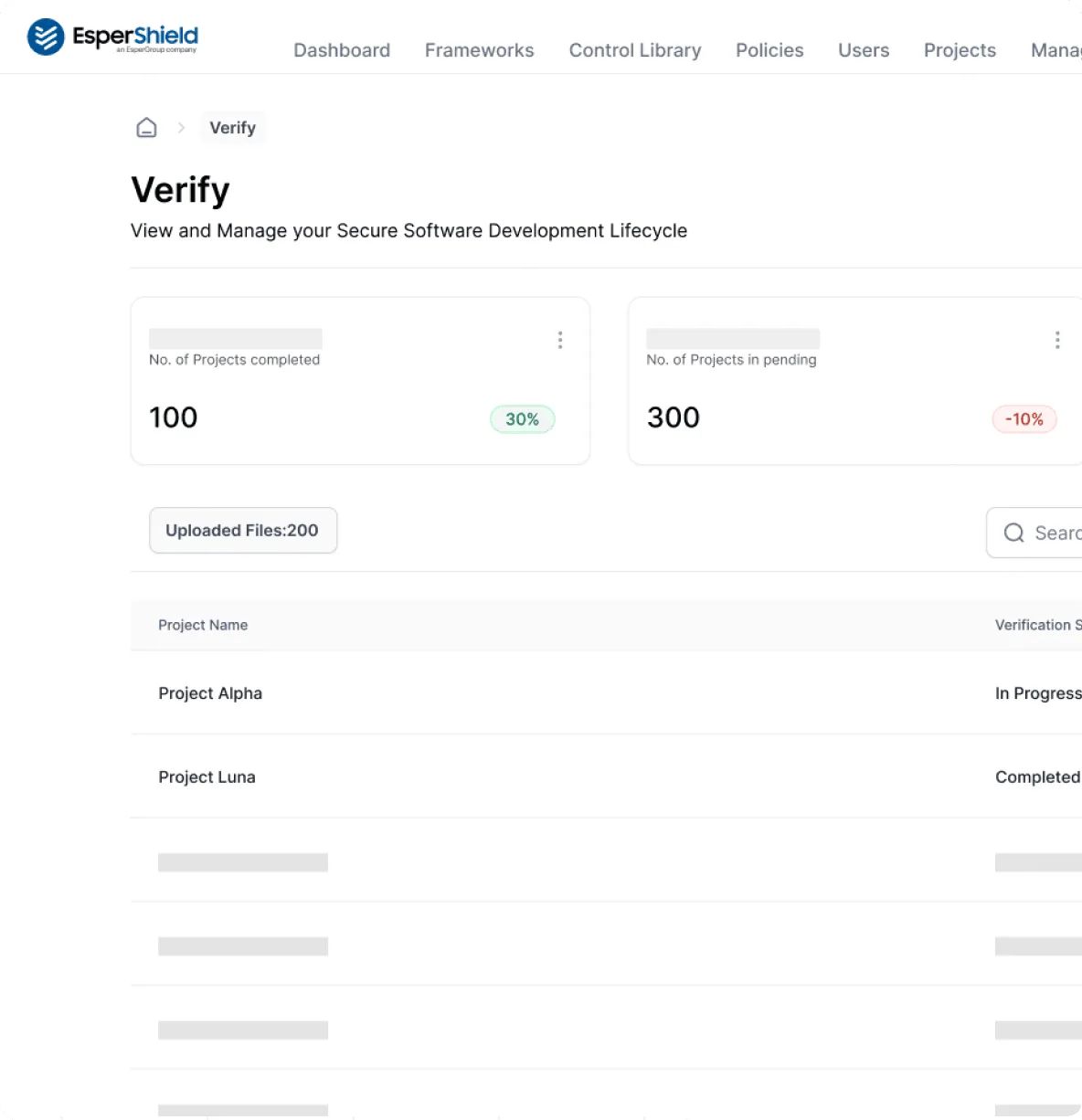Click the home icon in the breadcrumb
Screen dimensions: 1082x1120
tap(146, 127)
